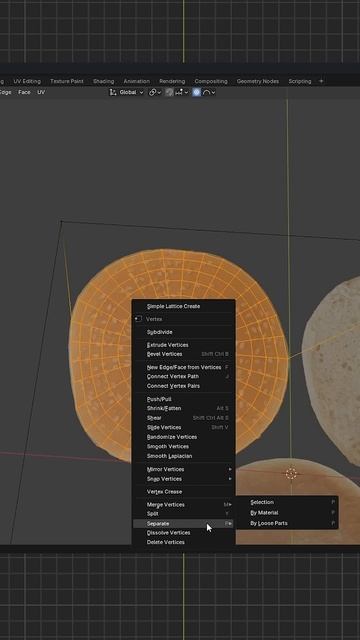This screenshot has height=640, width=360.
Task: Toggle proportional editing circle icon
Action: [x=197, y=92]
